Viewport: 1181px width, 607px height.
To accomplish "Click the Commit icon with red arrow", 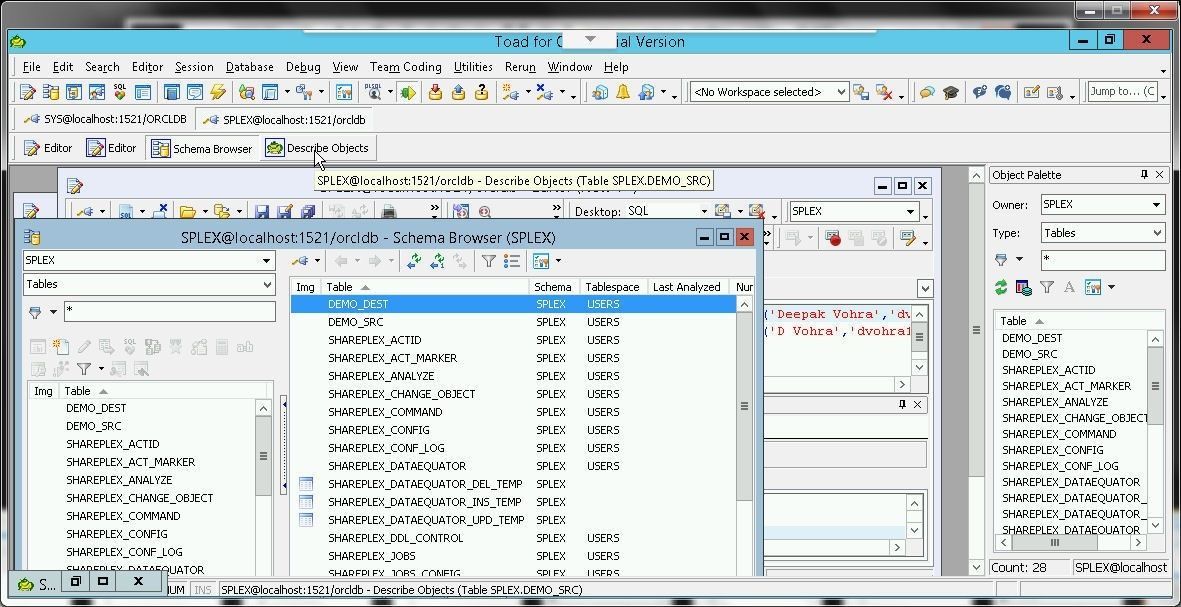I will [435, 92].
